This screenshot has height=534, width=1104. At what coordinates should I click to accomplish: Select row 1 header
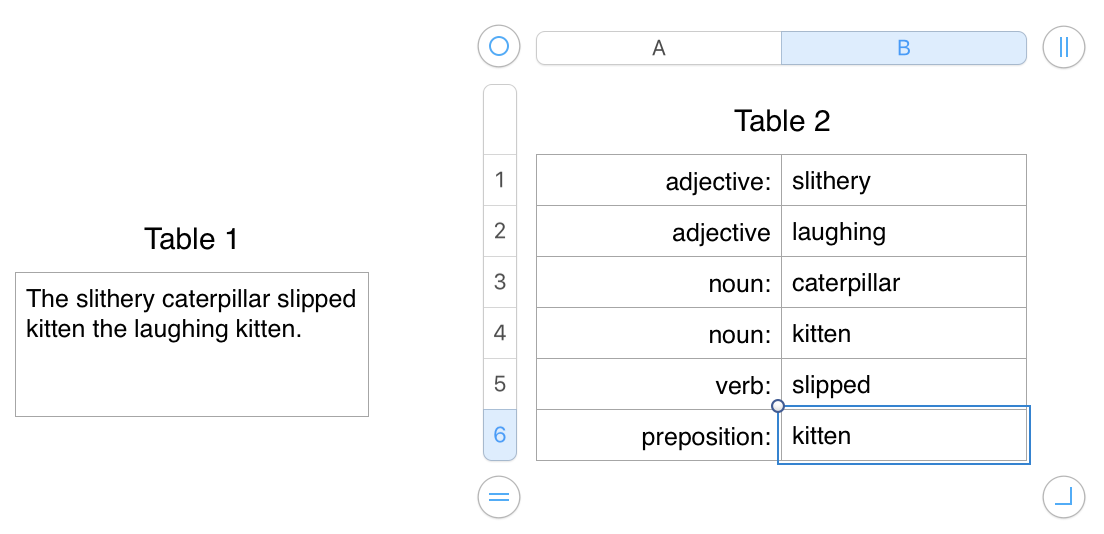tap(500, 180)
